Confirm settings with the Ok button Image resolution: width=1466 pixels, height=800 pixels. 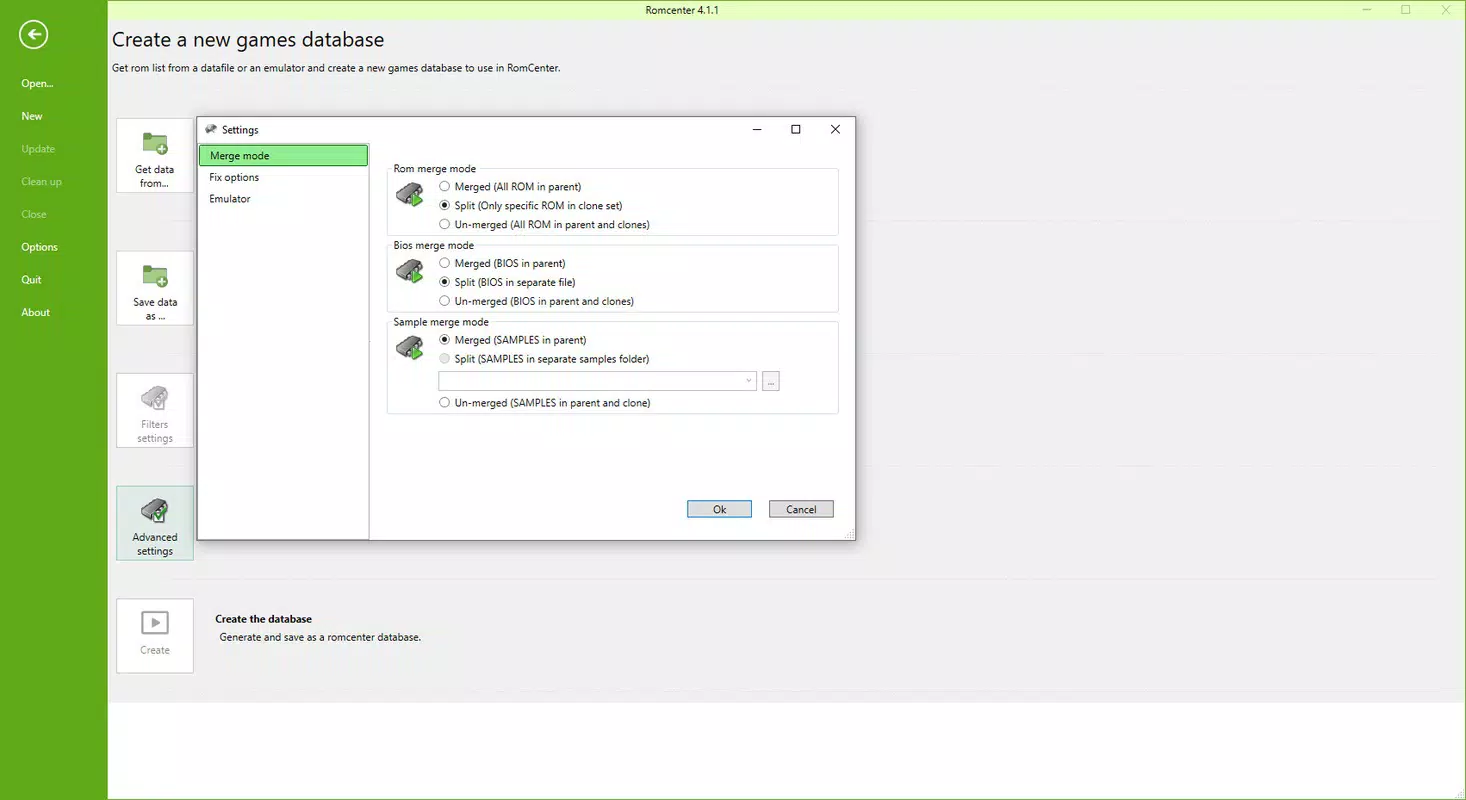[719, 509]
